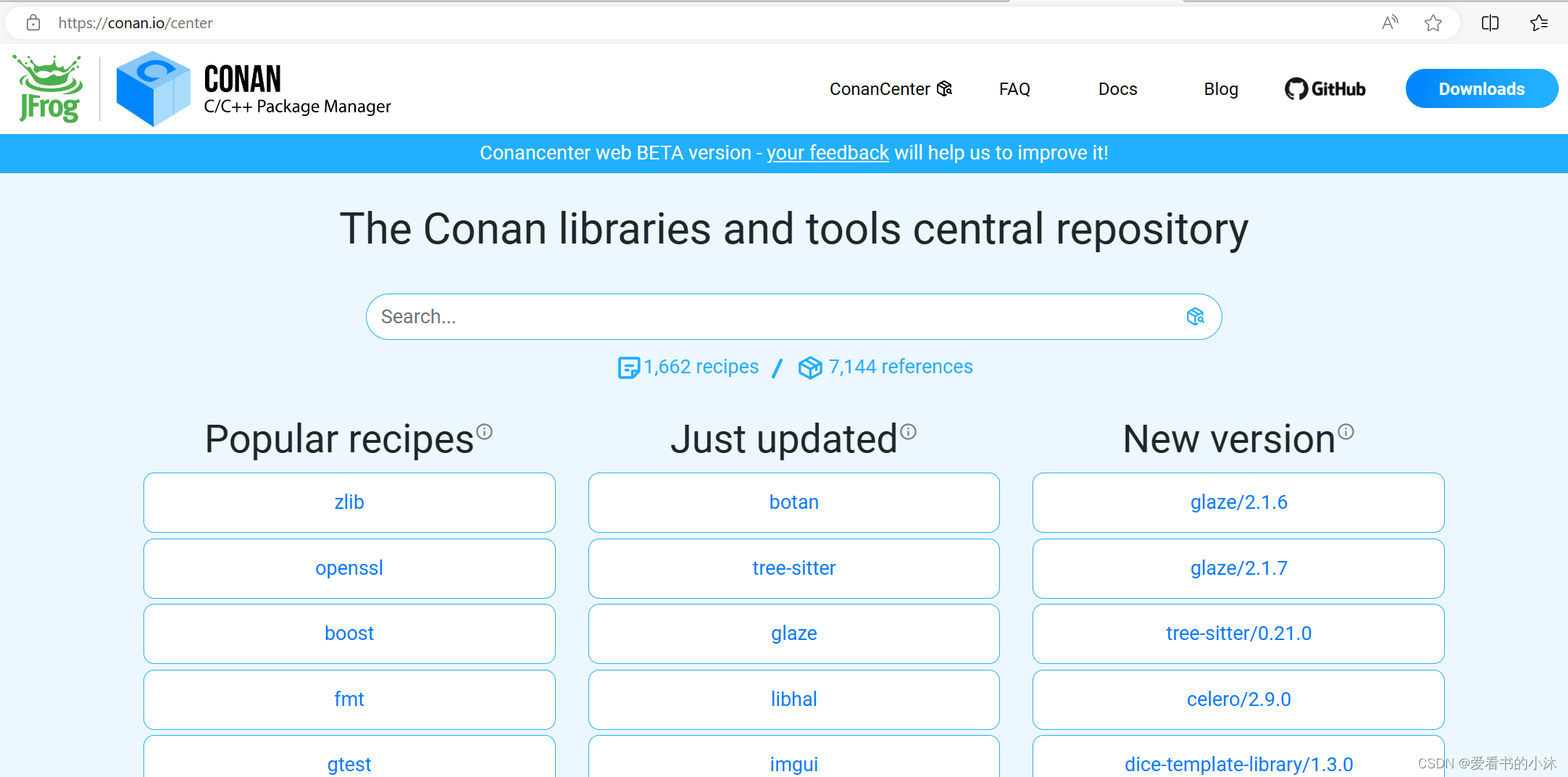Open the botan recipe
This screenshot has width=1568, height=777.
(x=794, y=502)
